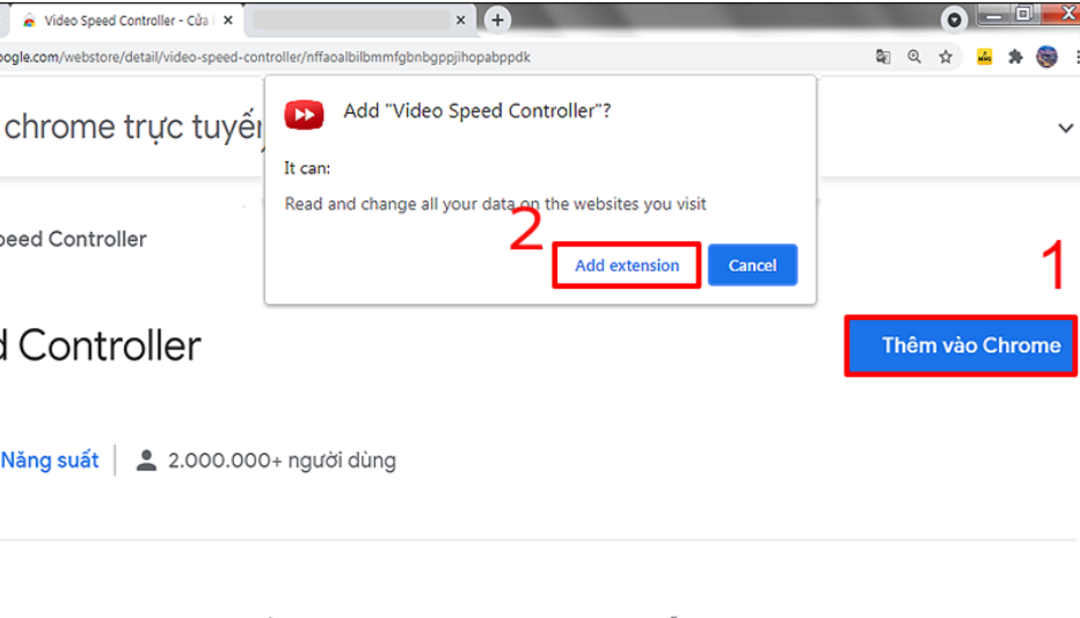This screenshot has width=1080, height=618.
Task: Click the Thêm vào Chrome button
Action: pos(962,345)
